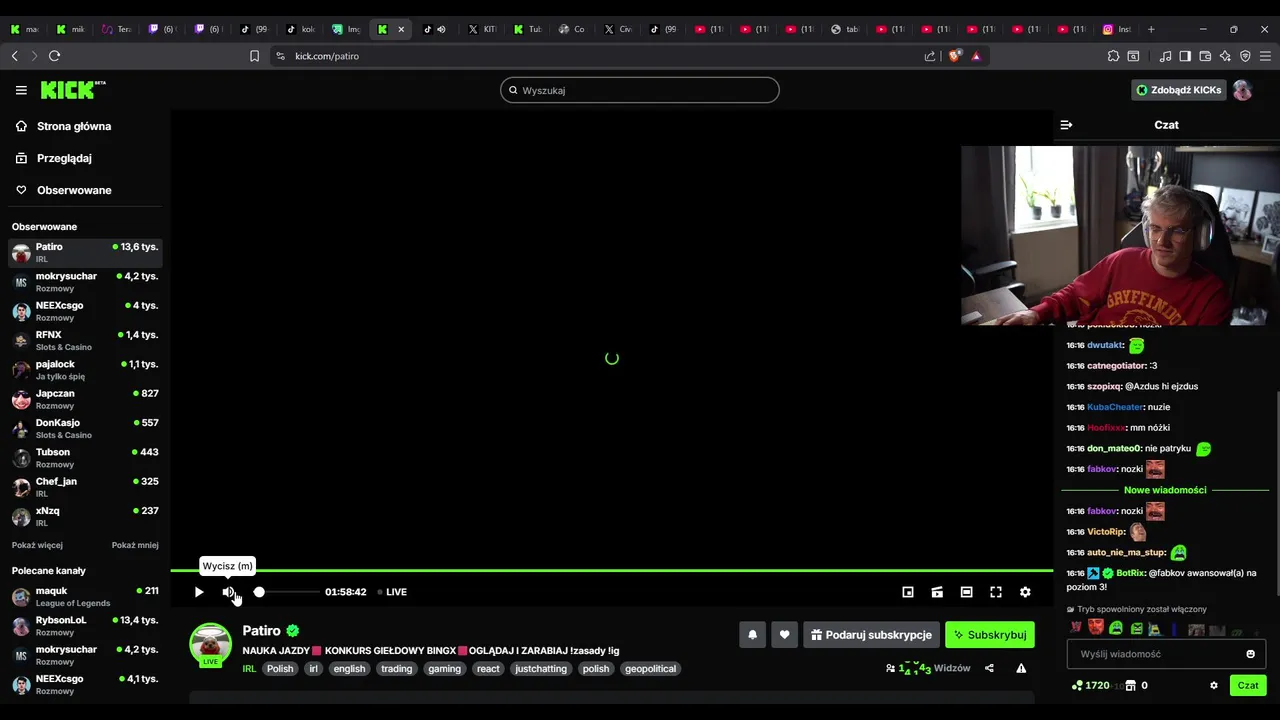Click in the Wyszukaj search box

(640, 90)
